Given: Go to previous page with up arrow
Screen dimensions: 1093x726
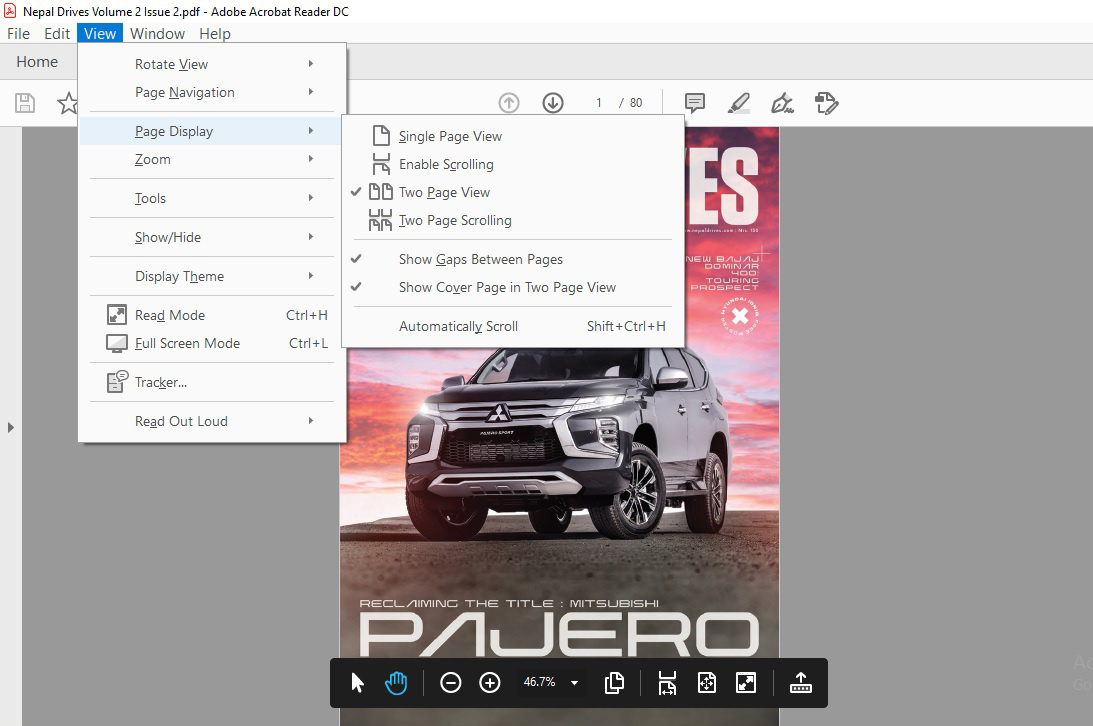Looking at the screenshot, I should pos(509,103).
